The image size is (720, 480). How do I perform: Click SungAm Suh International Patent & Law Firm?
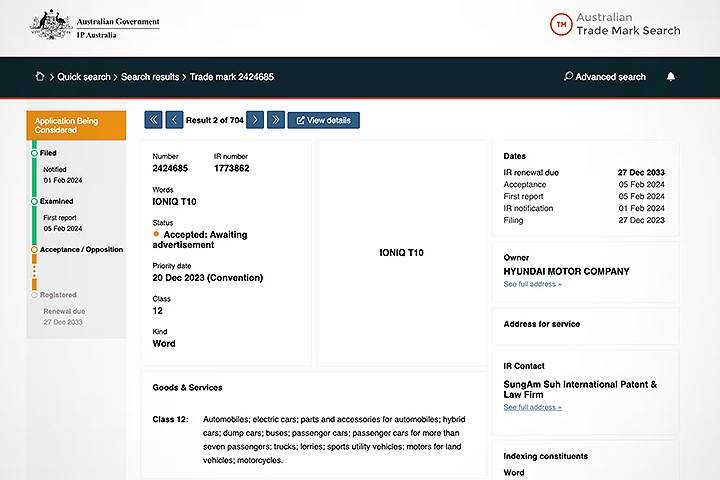580,390
